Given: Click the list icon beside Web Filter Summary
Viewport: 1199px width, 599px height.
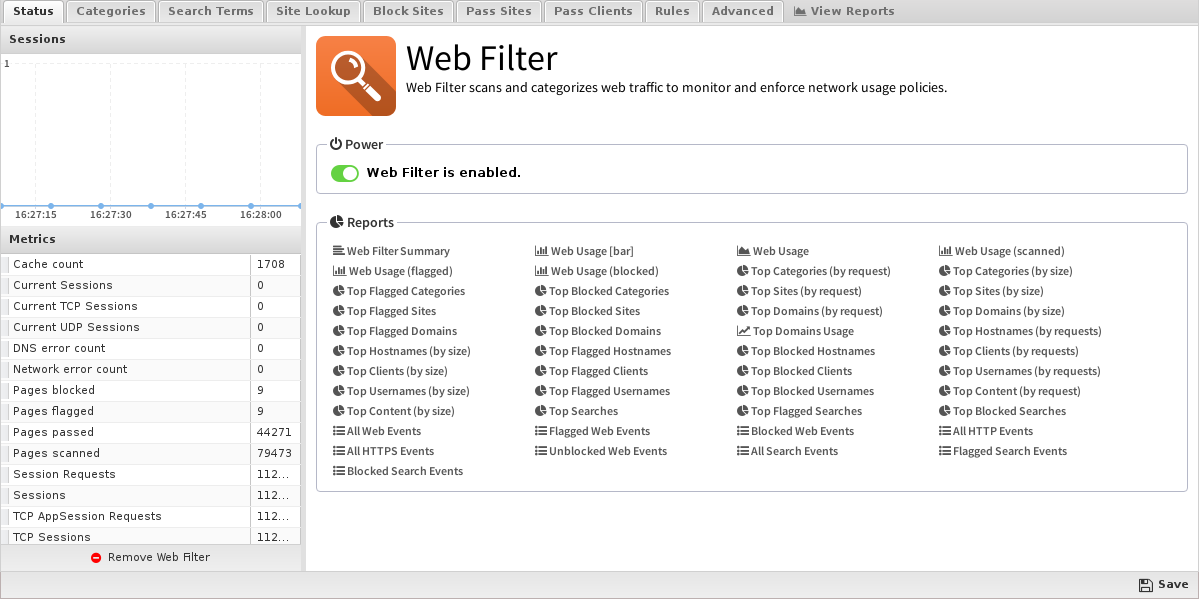Looking at the screenshot, I should [x=339, y=251].
